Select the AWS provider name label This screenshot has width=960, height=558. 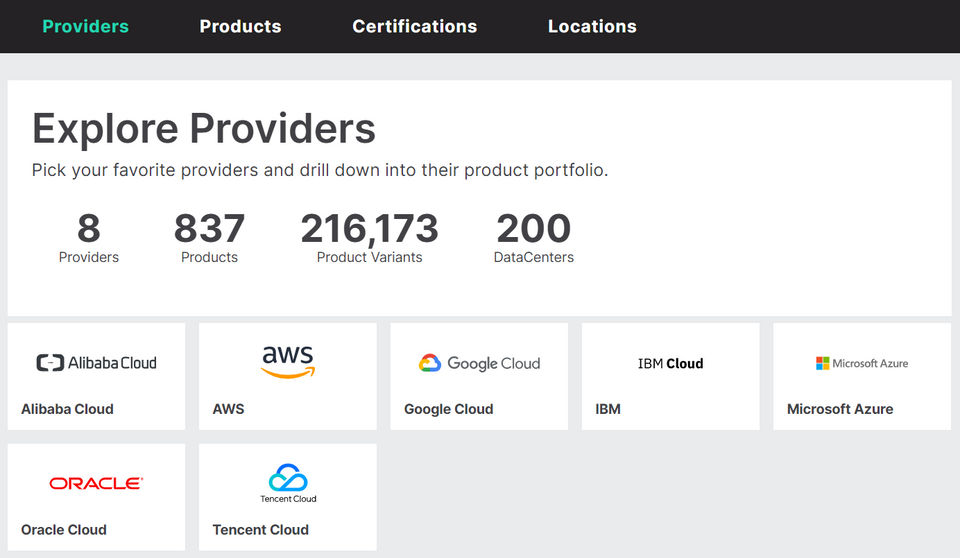[x=228, y=409]
